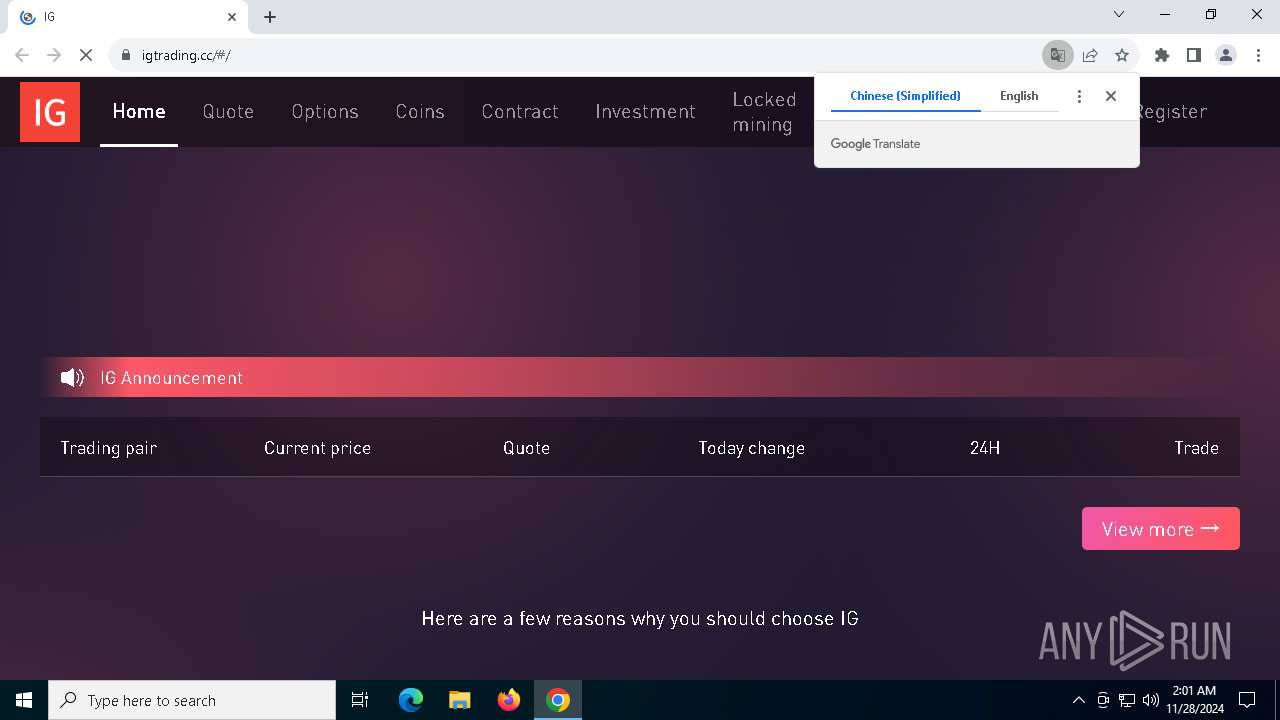1280x720 pixels.
Task: Open the Extensions puzzle icon
Action: click(x=1162, y=55)
